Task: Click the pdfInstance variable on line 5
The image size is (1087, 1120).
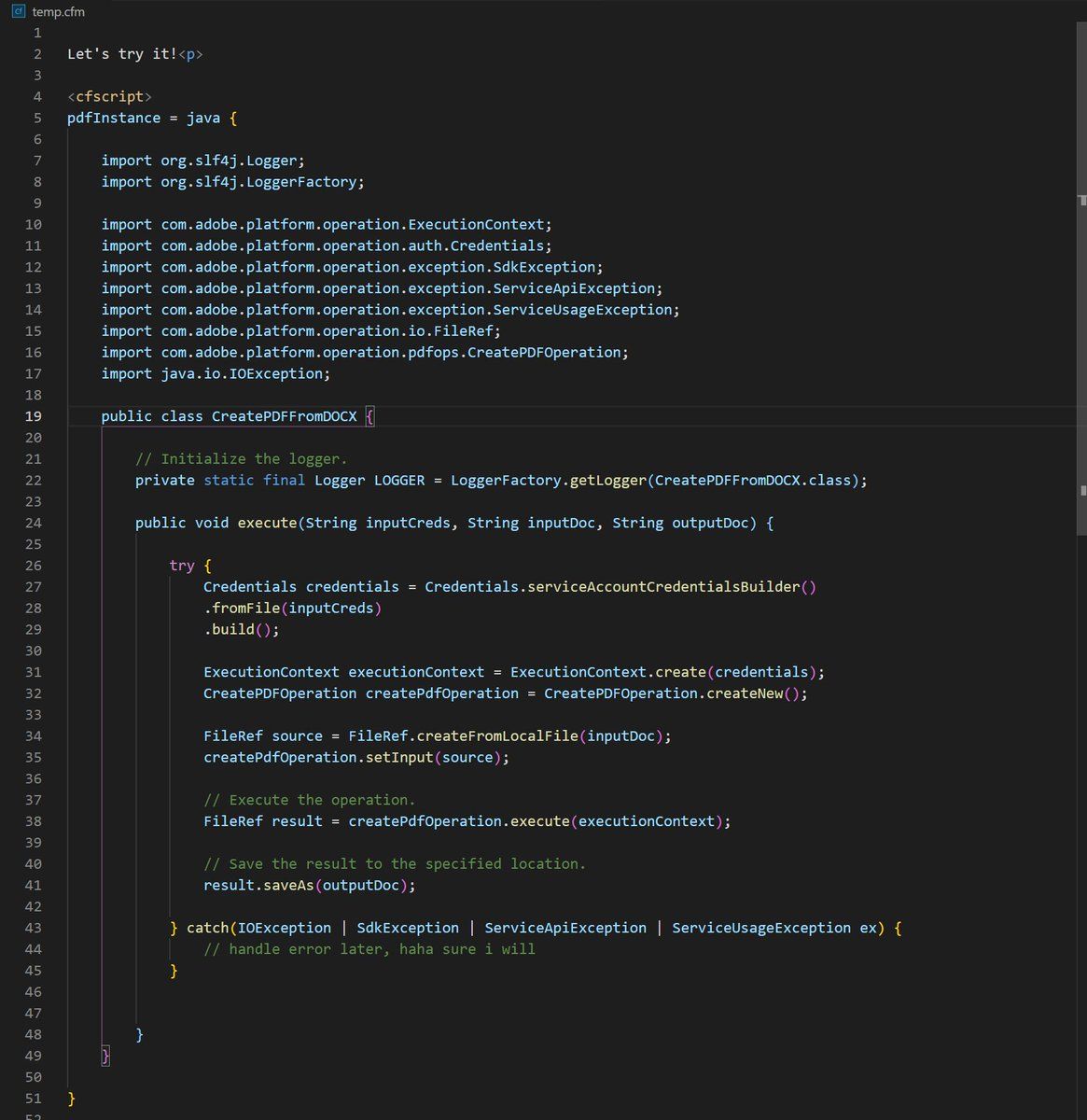Action: (114, 118)
